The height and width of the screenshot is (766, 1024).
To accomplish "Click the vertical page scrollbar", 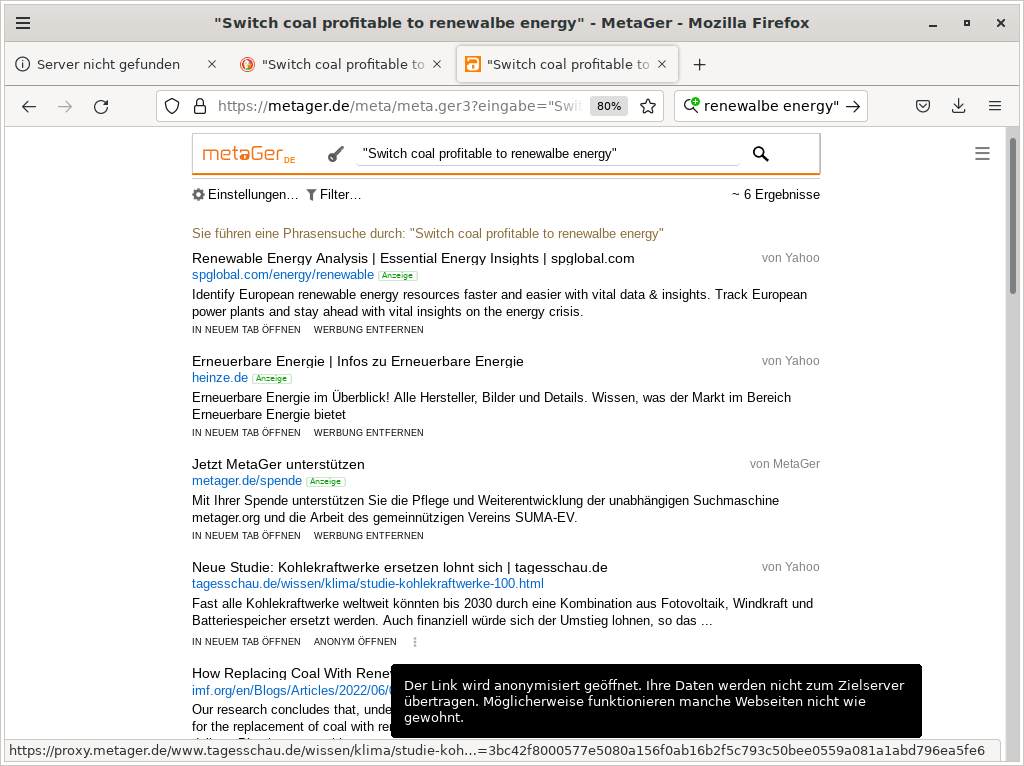I will [x=1013, y=215].
